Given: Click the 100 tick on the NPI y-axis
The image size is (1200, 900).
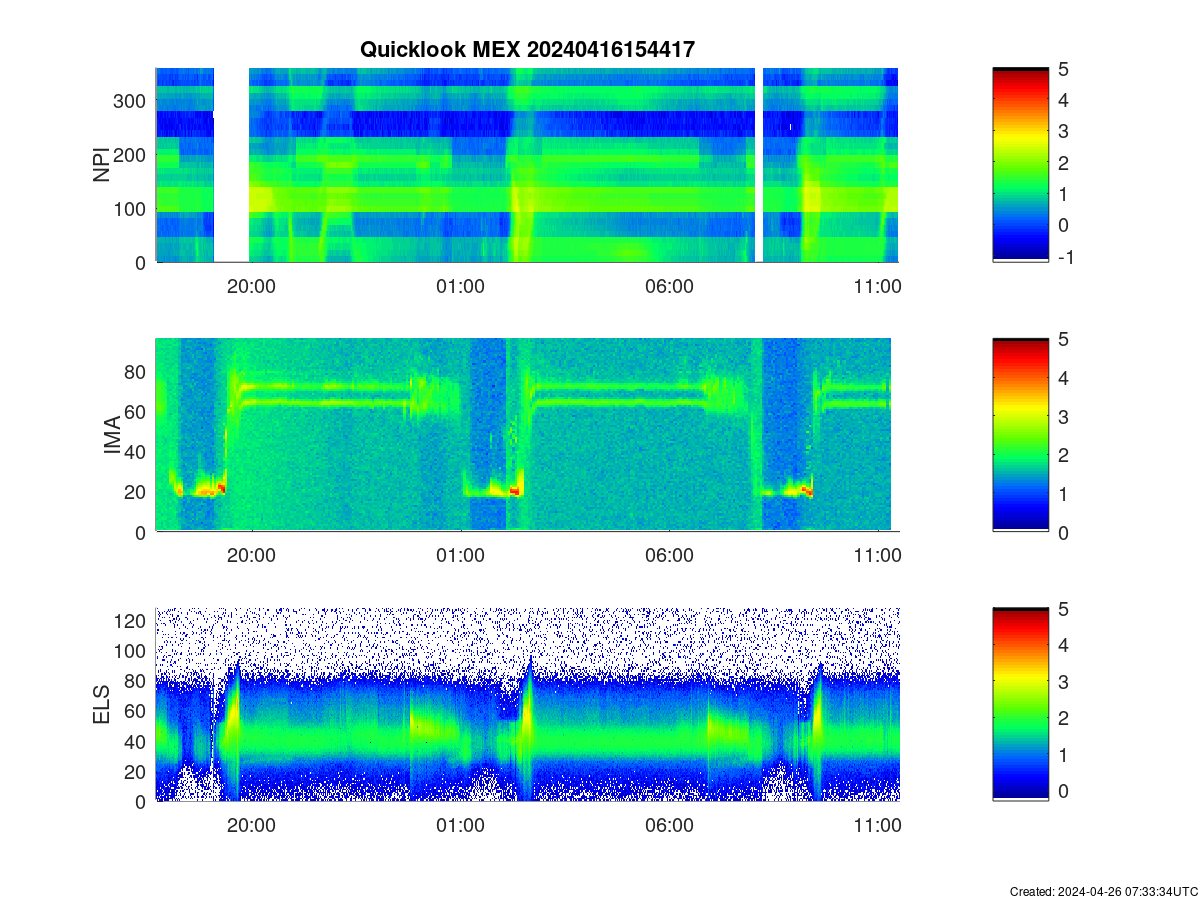Looking at the screenshot, I should tap(132, 209).
